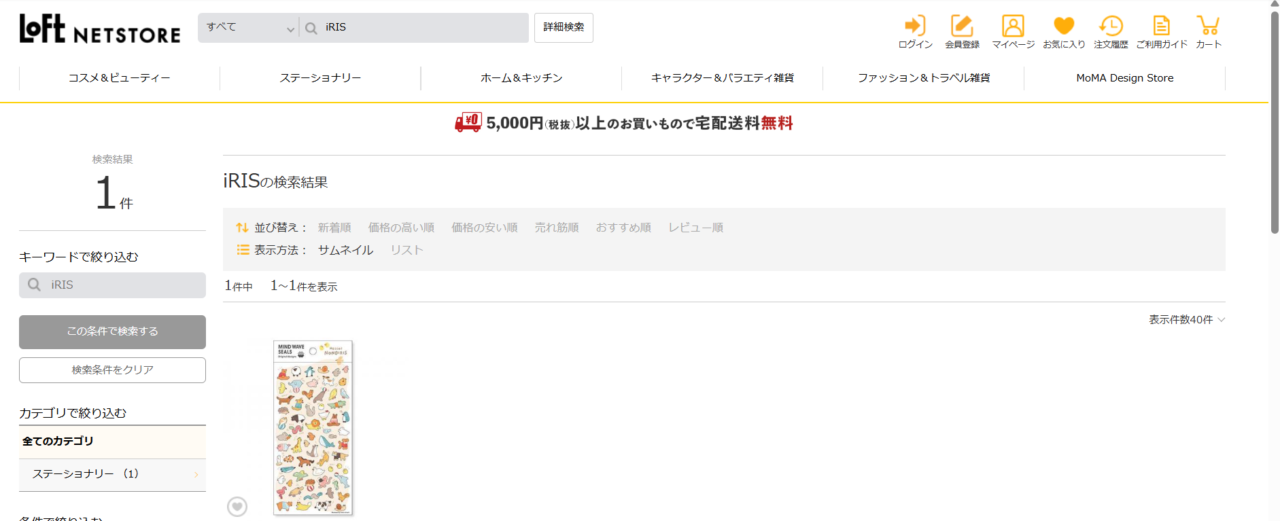Click the 詳細検索 button
This screenshot has height=521, width=1280.
click(x=564, y=28)
